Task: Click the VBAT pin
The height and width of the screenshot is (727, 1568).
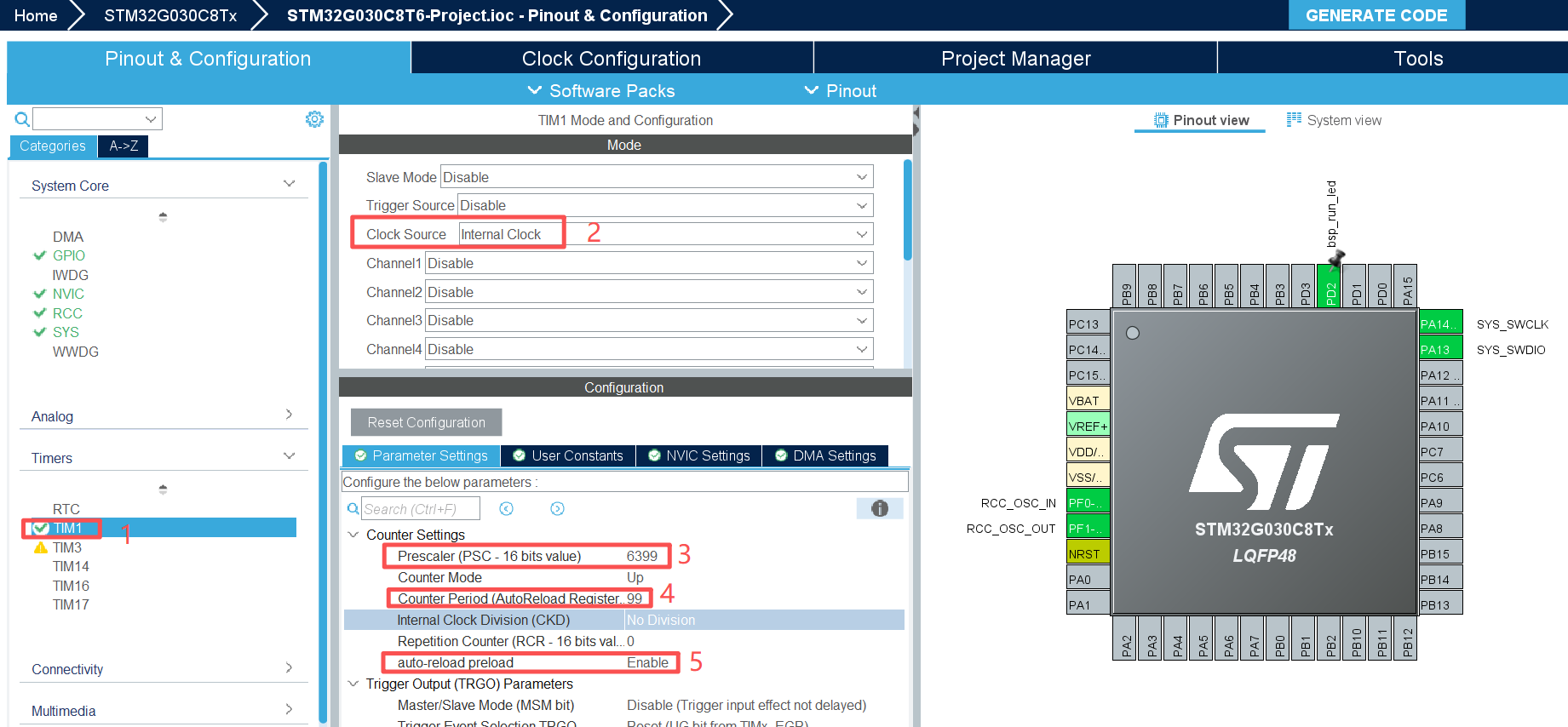Action: pyautogui.click(x=1088, y=400)
